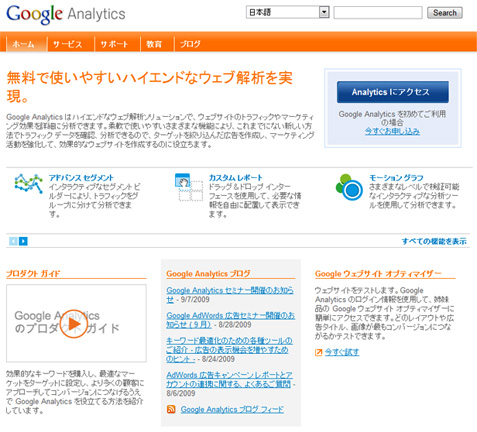
Task: Click the next features arrow
Action: [23, 241]
